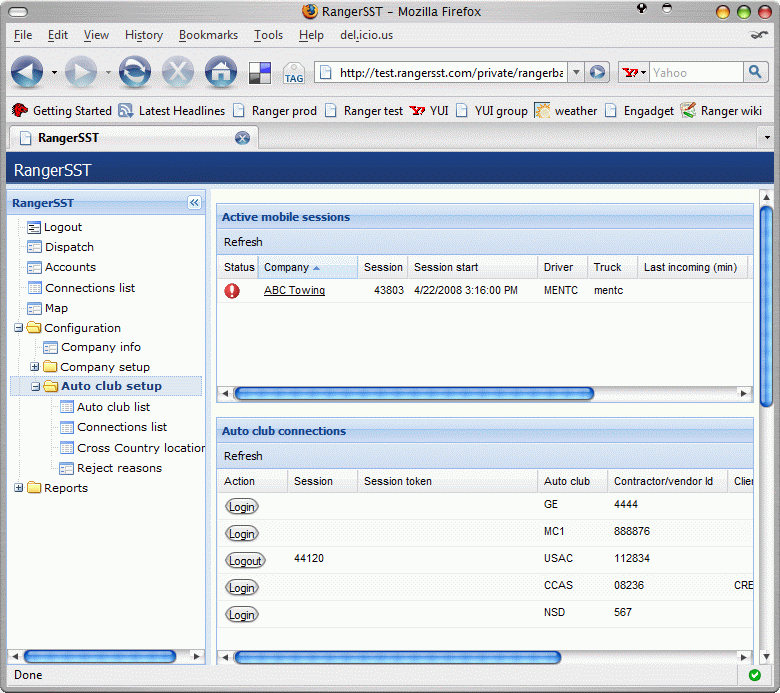Open the Map item in sidebar

pyautogui.click(x=56, y=308)
